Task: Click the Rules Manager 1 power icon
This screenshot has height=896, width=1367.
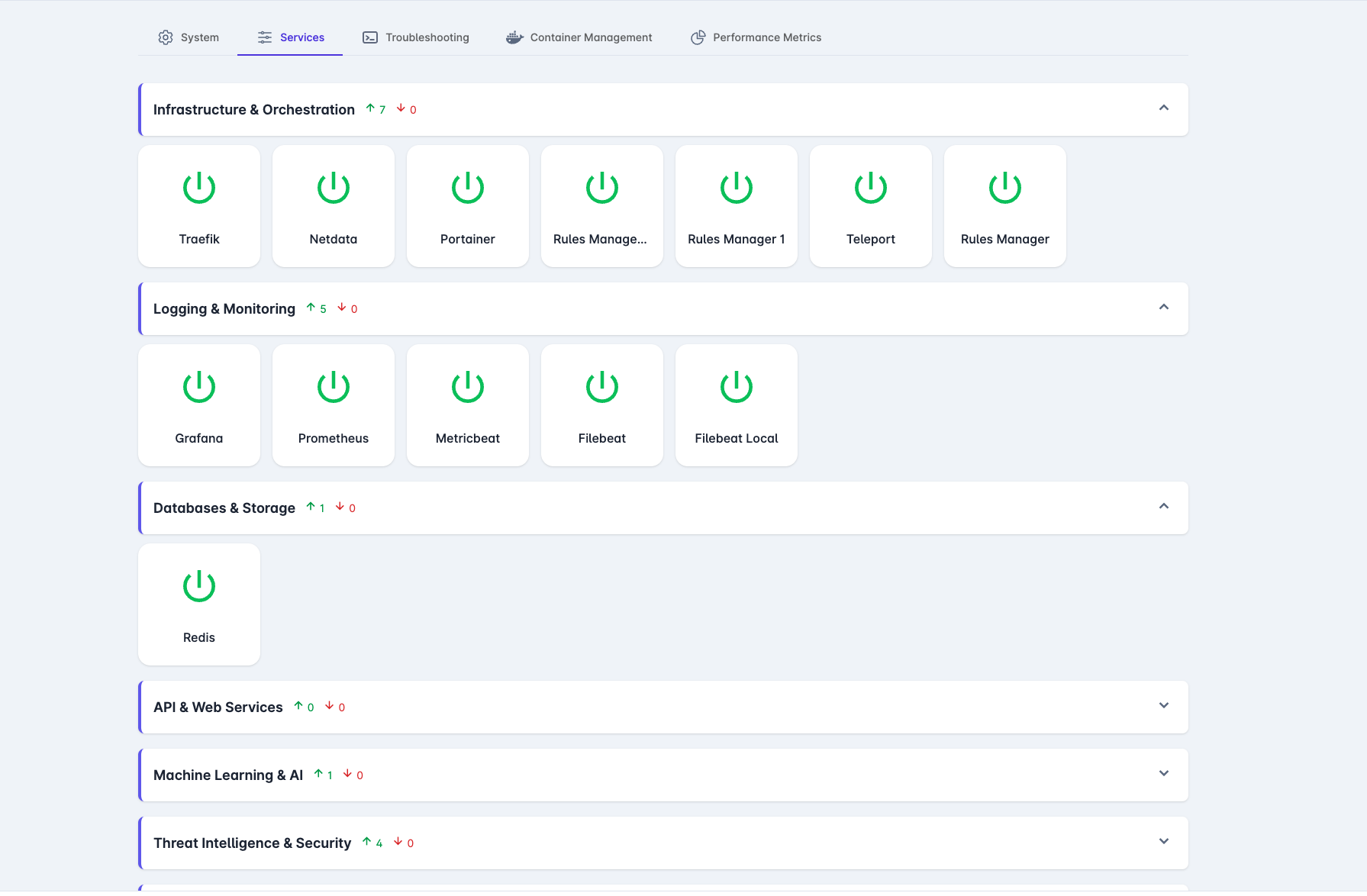Action: coord(737,188)
